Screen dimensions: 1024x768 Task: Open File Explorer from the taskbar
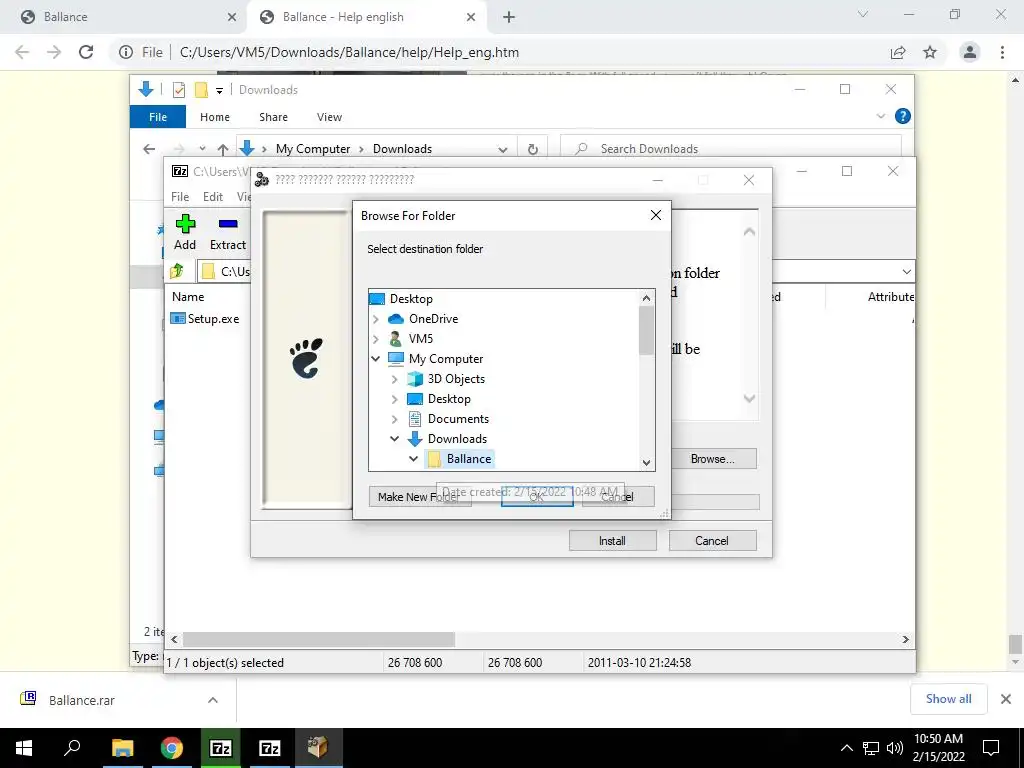[122, 748]
